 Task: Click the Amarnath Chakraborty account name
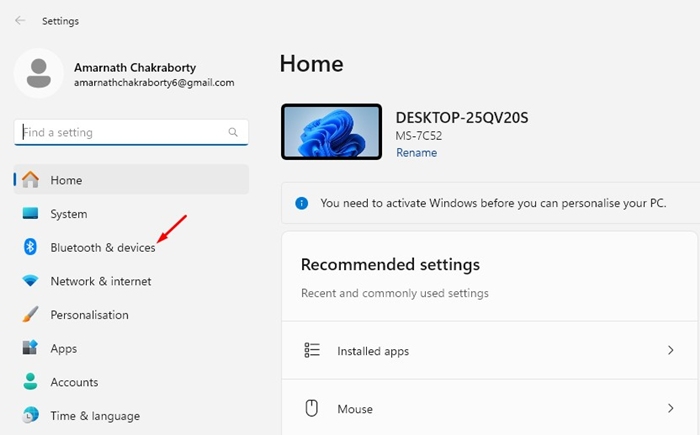135,67
